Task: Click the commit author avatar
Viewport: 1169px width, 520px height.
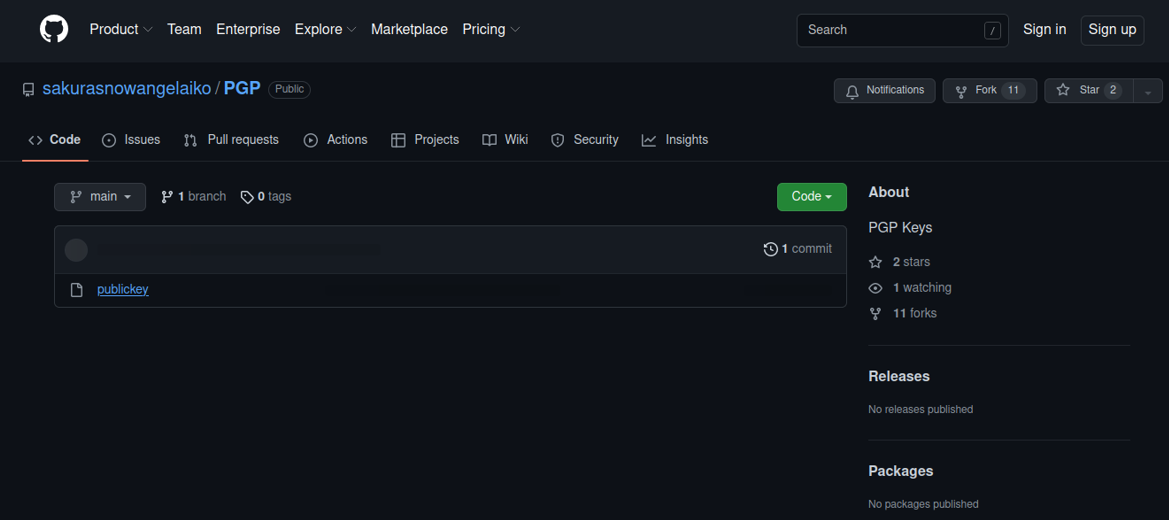Action: pos(76,250)
